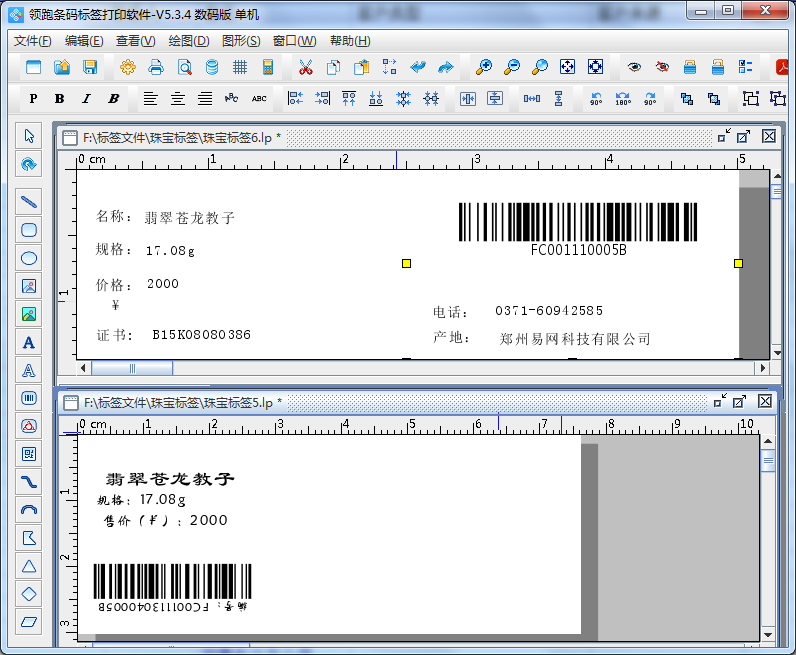Open the 绘图(D) menu
This screenshot has width=796, height=655.
(188, 41)
